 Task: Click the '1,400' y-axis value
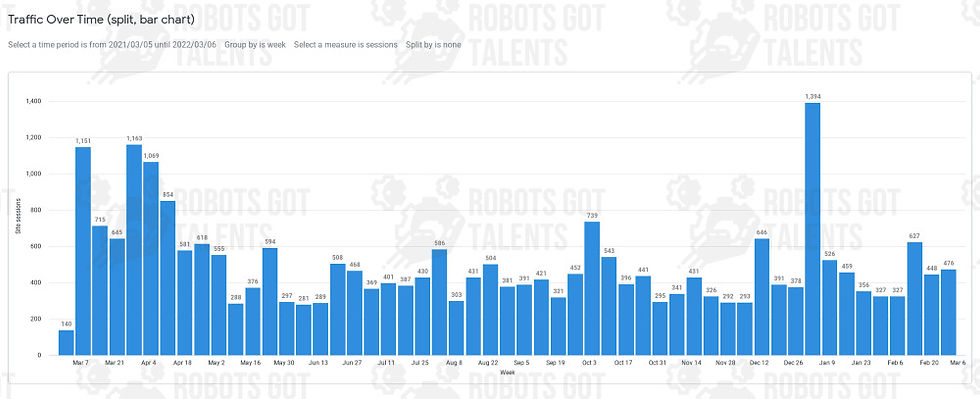tap(33, 101)
